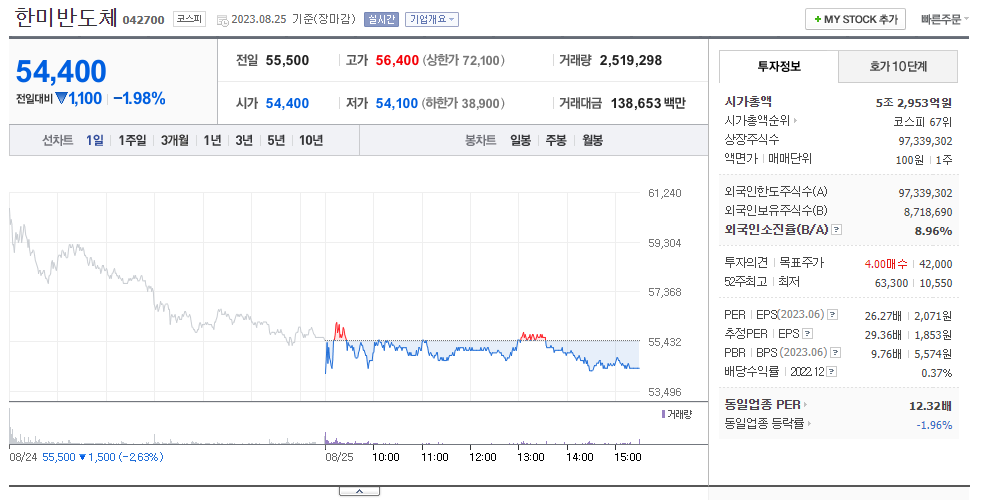Switch to 주봉 candlestick chart
Viewport: 984px width, 500px height.
pos(556,140)
